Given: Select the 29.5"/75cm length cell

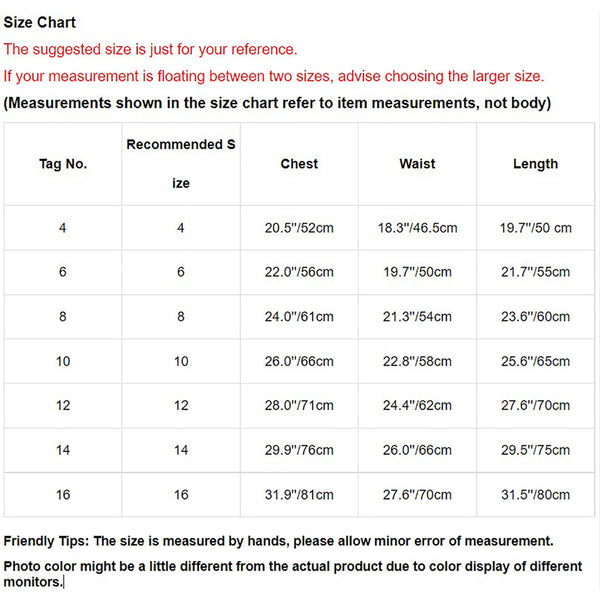Looking at the screenshot, I should 535,450.
